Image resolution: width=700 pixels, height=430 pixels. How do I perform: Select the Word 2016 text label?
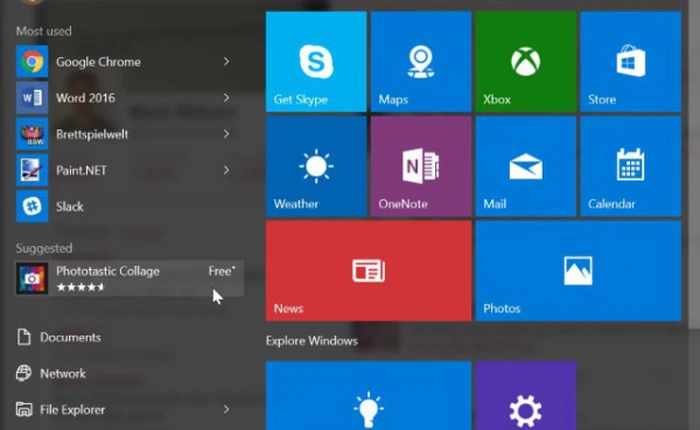(85, 98)
